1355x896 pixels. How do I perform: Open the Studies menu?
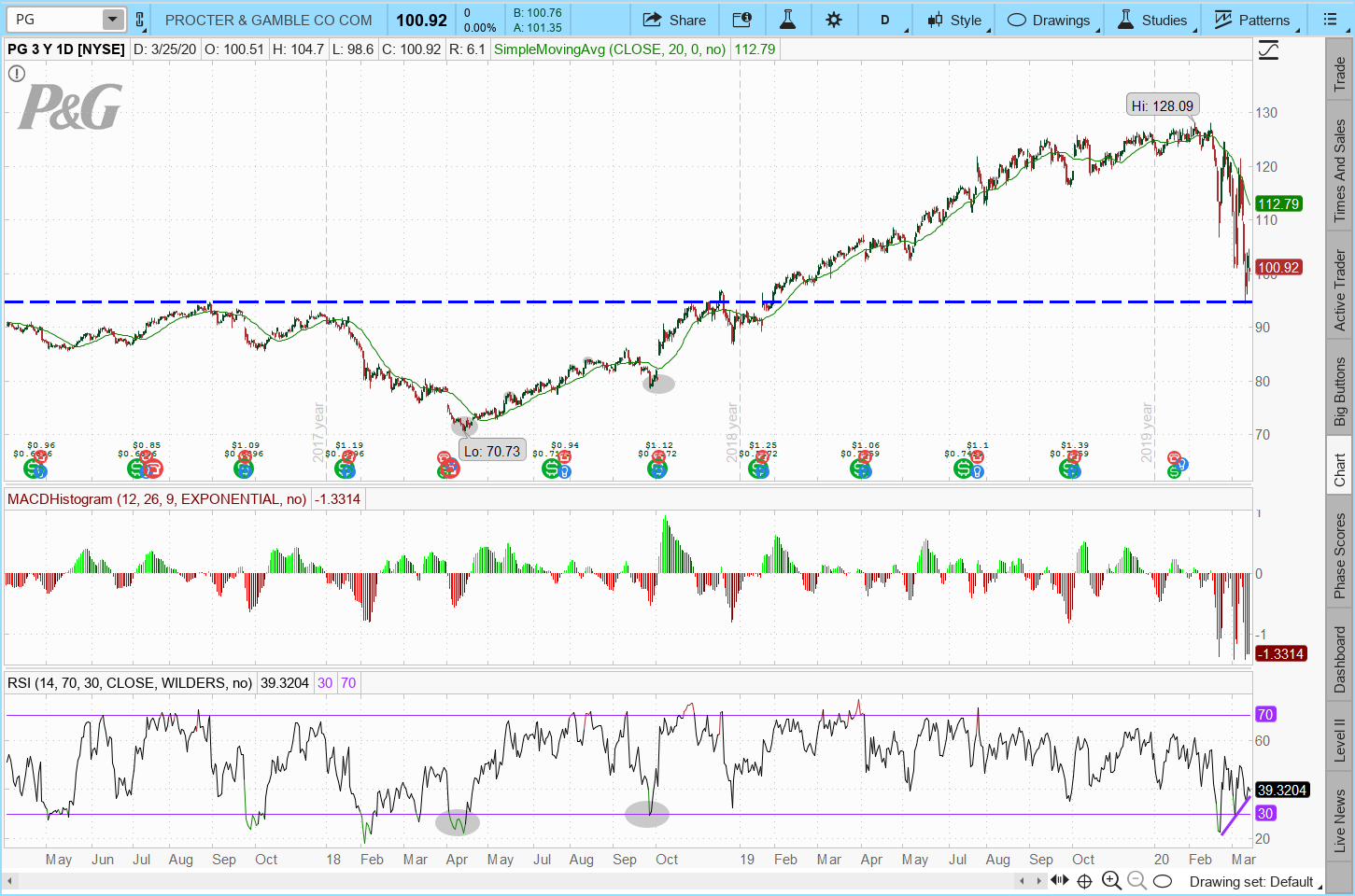[x=1153, y=20]
